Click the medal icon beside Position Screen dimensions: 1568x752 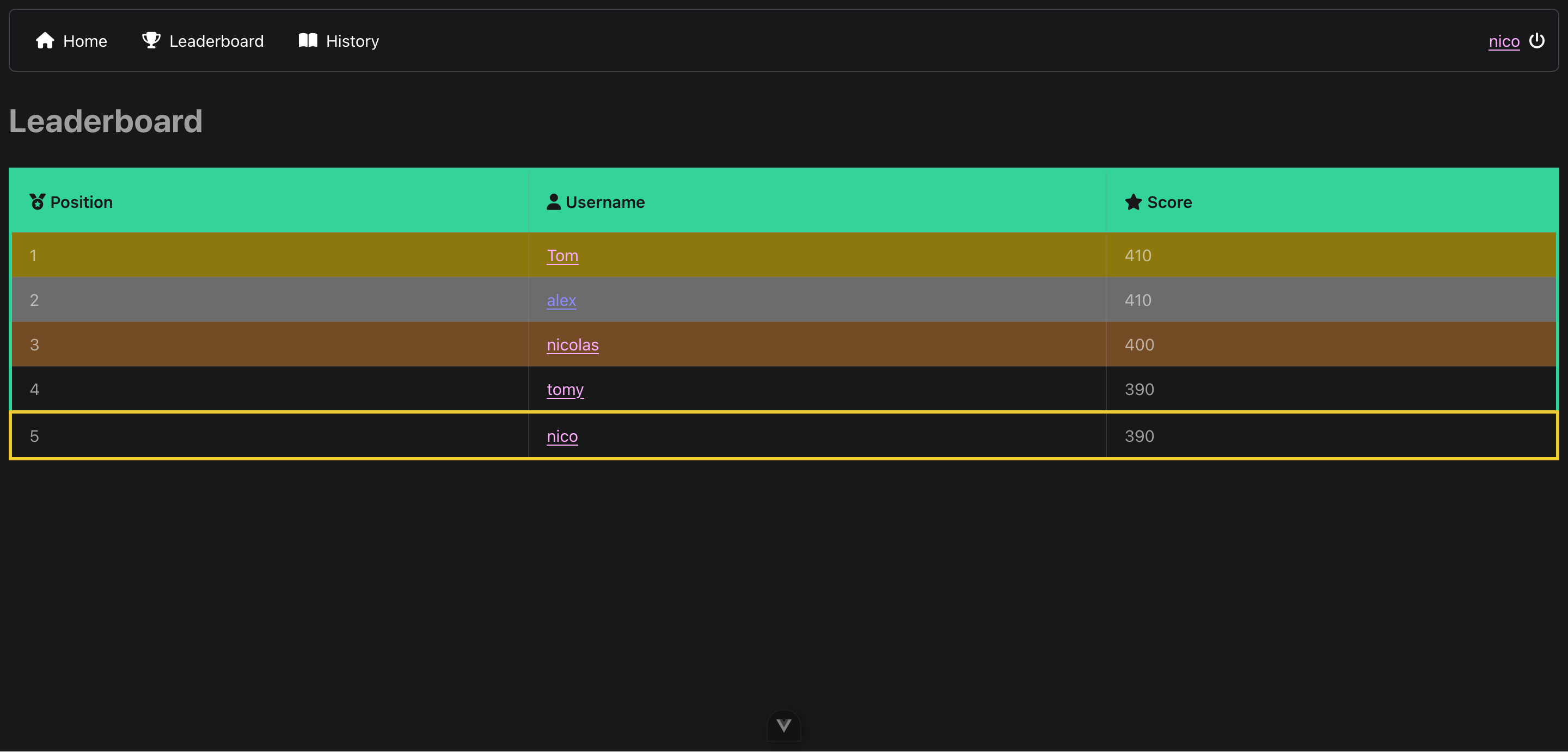coord(38,202)
